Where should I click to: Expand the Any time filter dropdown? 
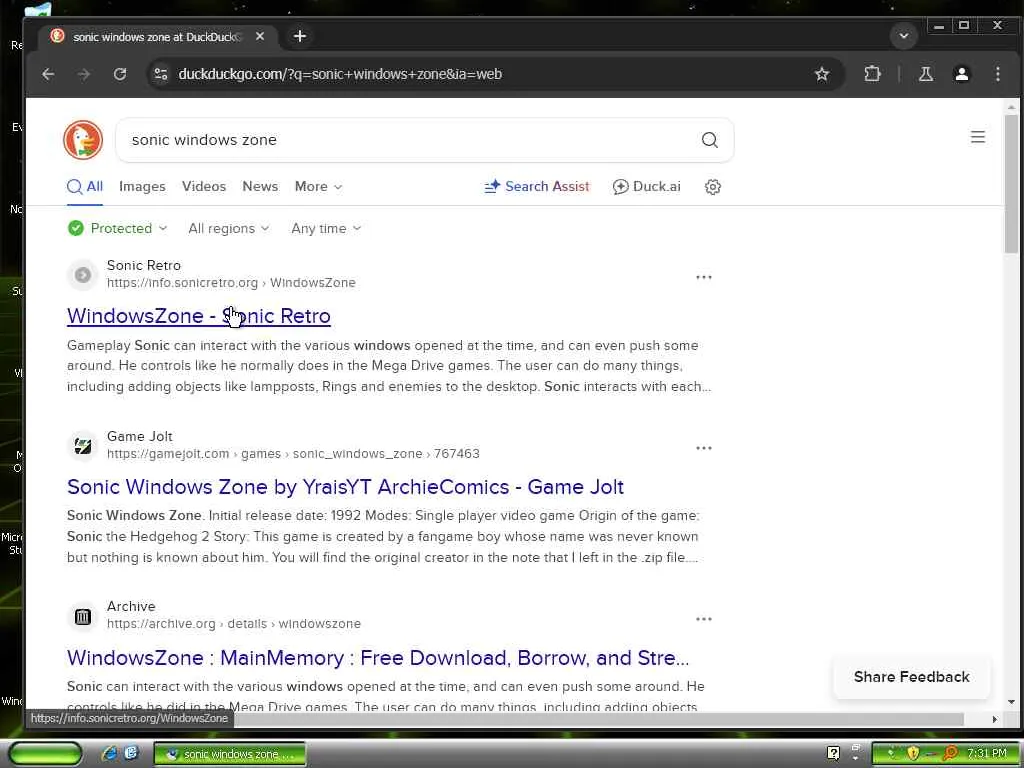coord(326,229)
